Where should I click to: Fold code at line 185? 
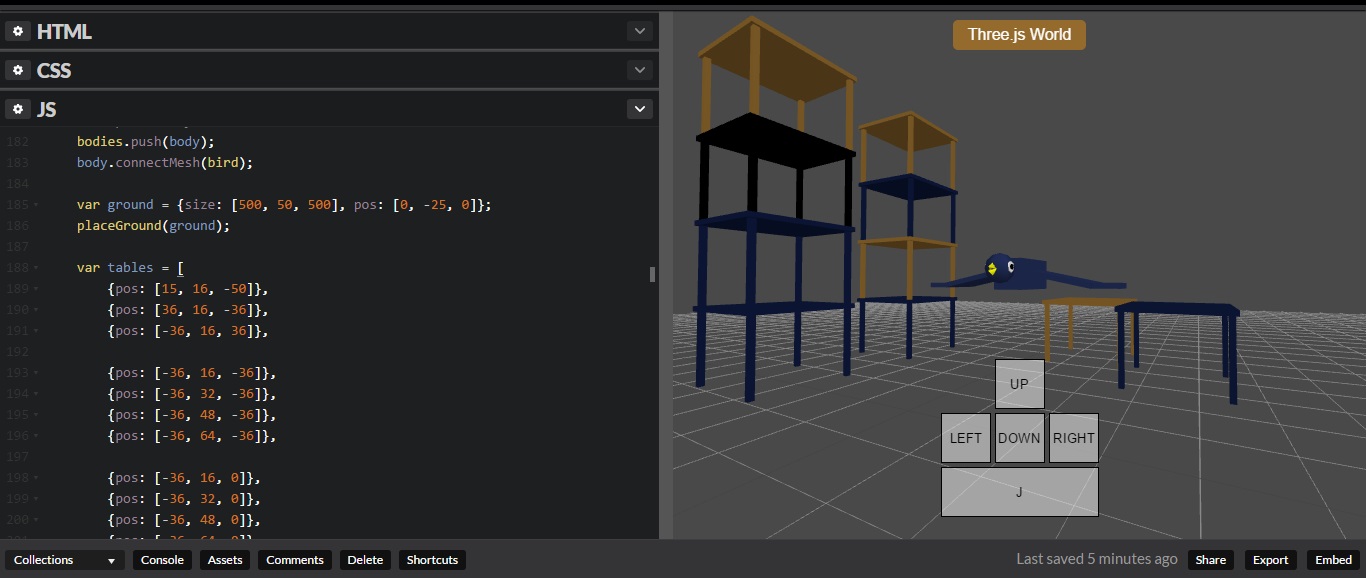[37, 205]
